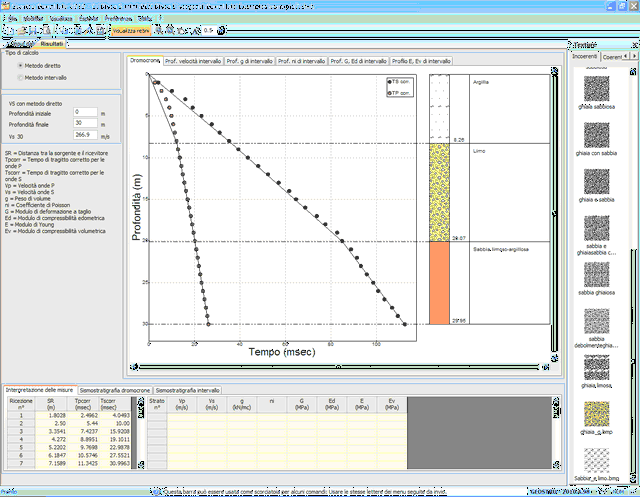
Task: Click the first zoom magnifier icon
Action: tap(159, 30)
